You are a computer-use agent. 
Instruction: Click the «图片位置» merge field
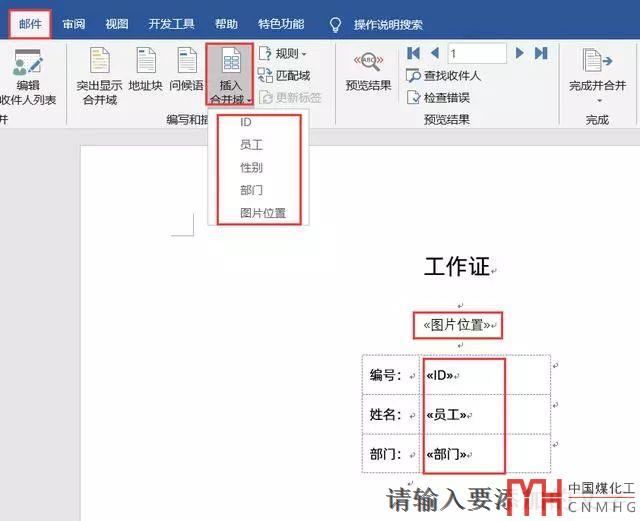pos(457,325)
